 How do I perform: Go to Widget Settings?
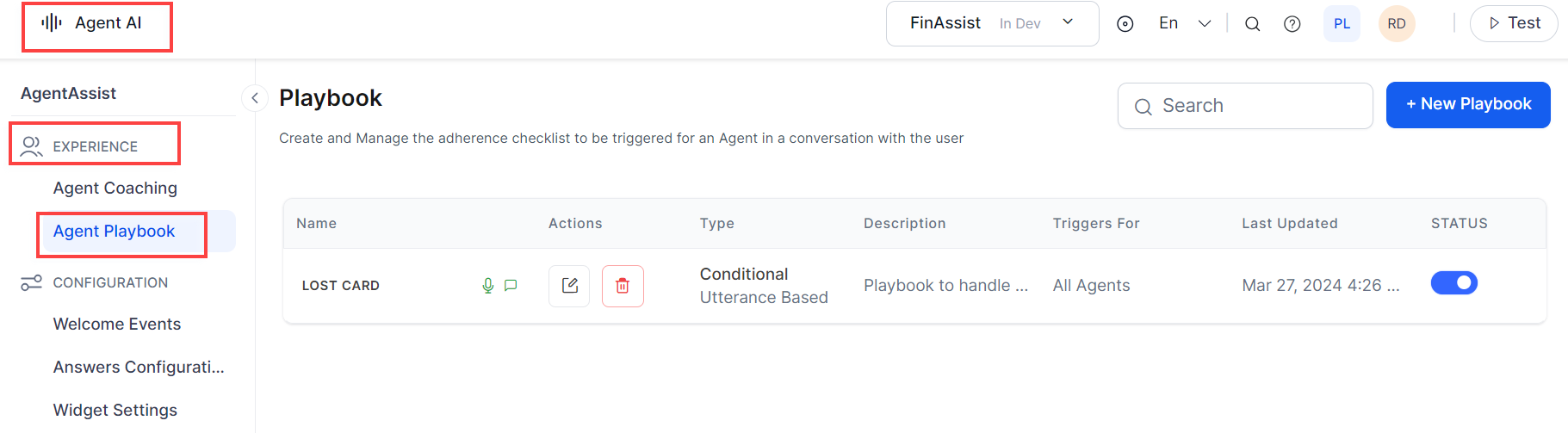(x=115, y=411)
